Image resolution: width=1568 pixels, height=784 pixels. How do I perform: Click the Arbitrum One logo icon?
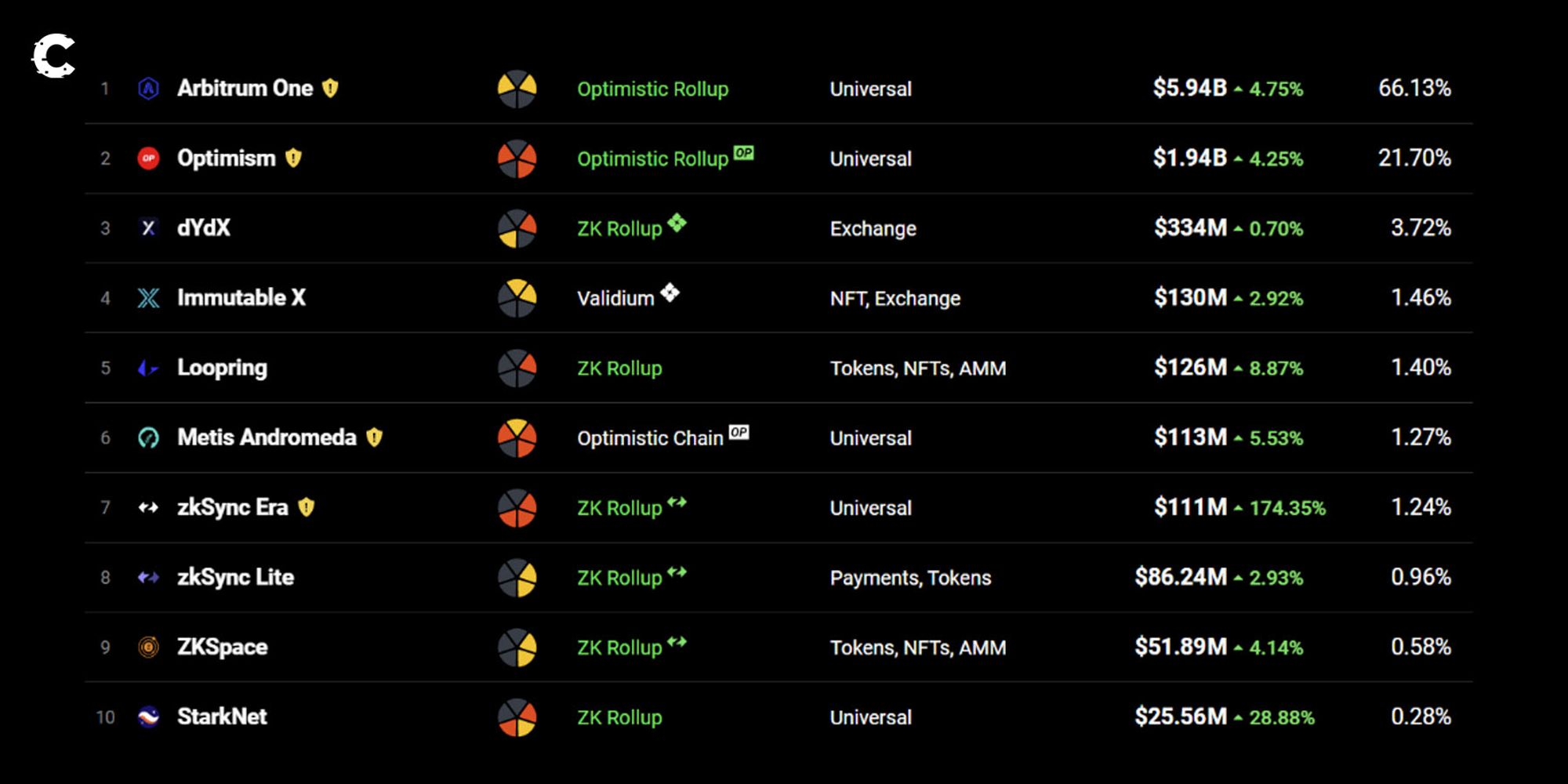pos(148,89)
